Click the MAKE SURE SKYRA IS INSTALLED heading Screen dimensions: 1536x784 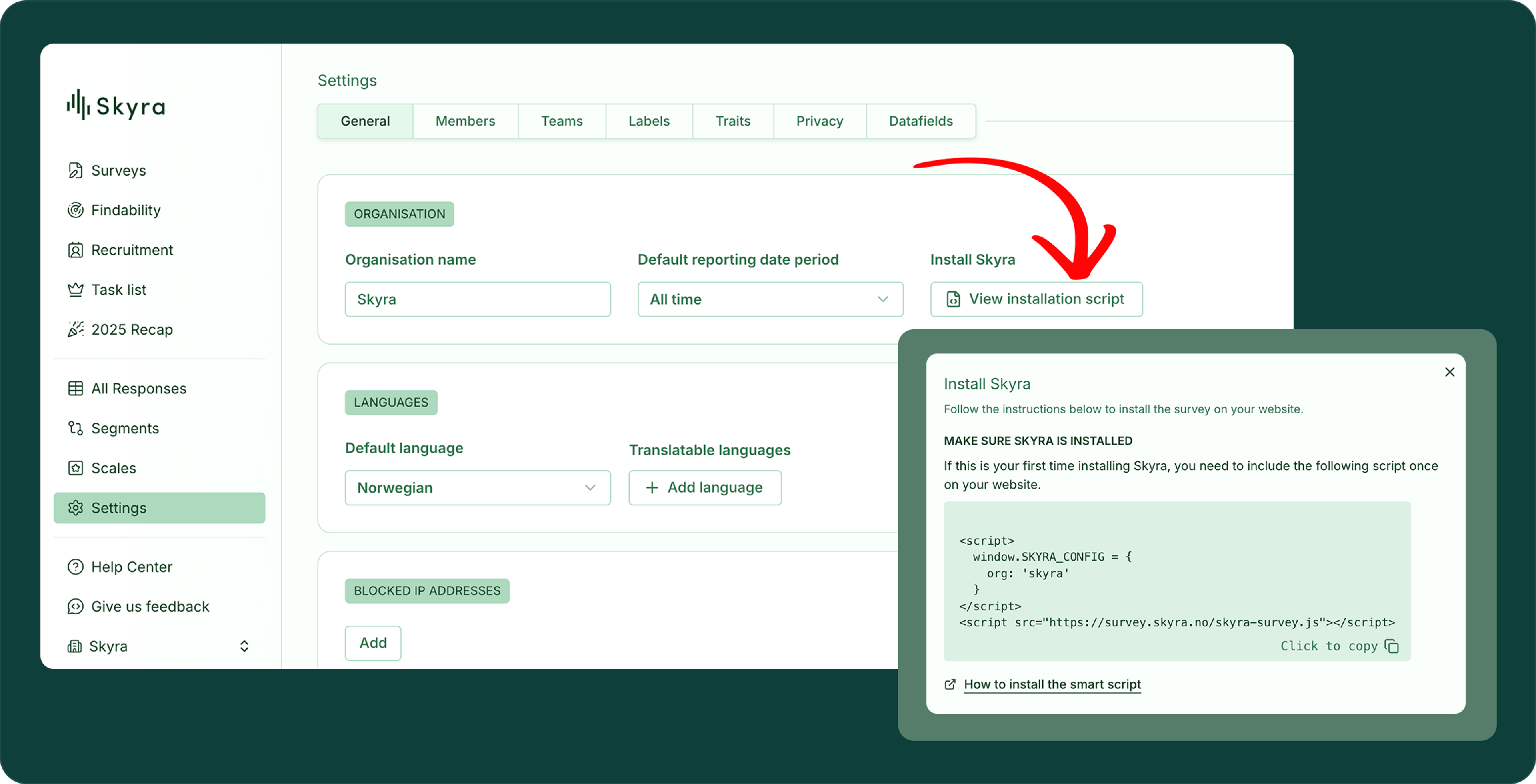(1038, 441)
